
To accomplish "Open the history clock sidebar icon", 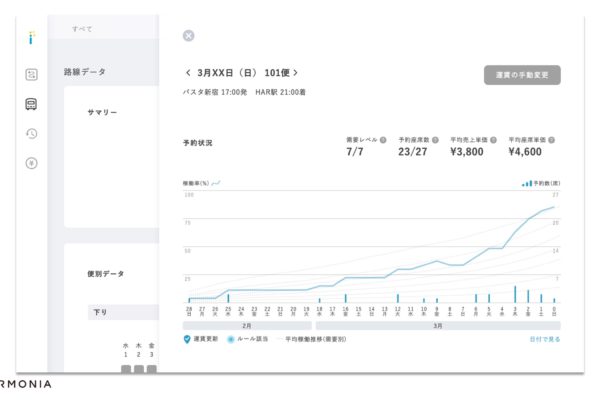I will tap(31, 134).
